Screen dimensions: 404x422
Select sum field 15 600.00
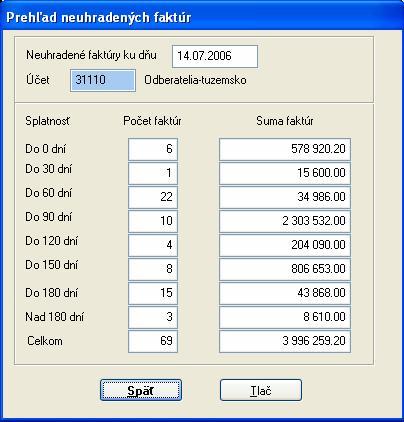coord(285,173)
